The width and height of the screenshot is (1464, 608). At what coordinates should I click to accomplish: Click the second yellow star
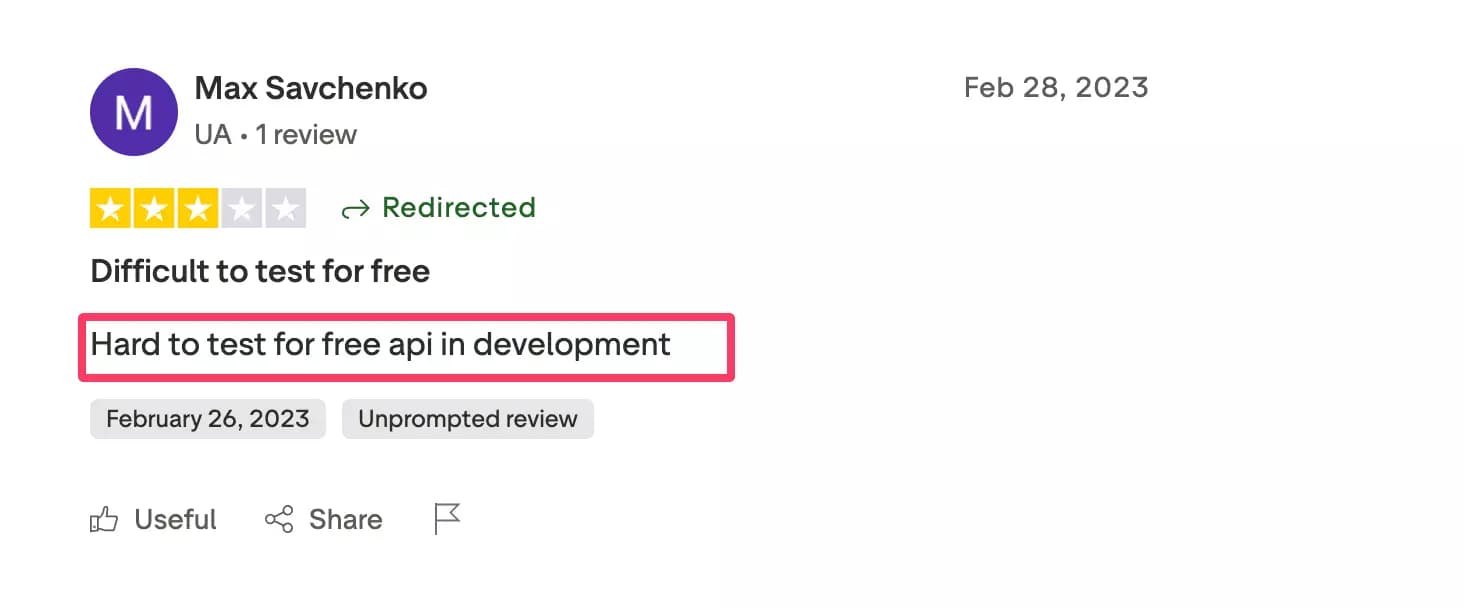[x=154, y=207]
